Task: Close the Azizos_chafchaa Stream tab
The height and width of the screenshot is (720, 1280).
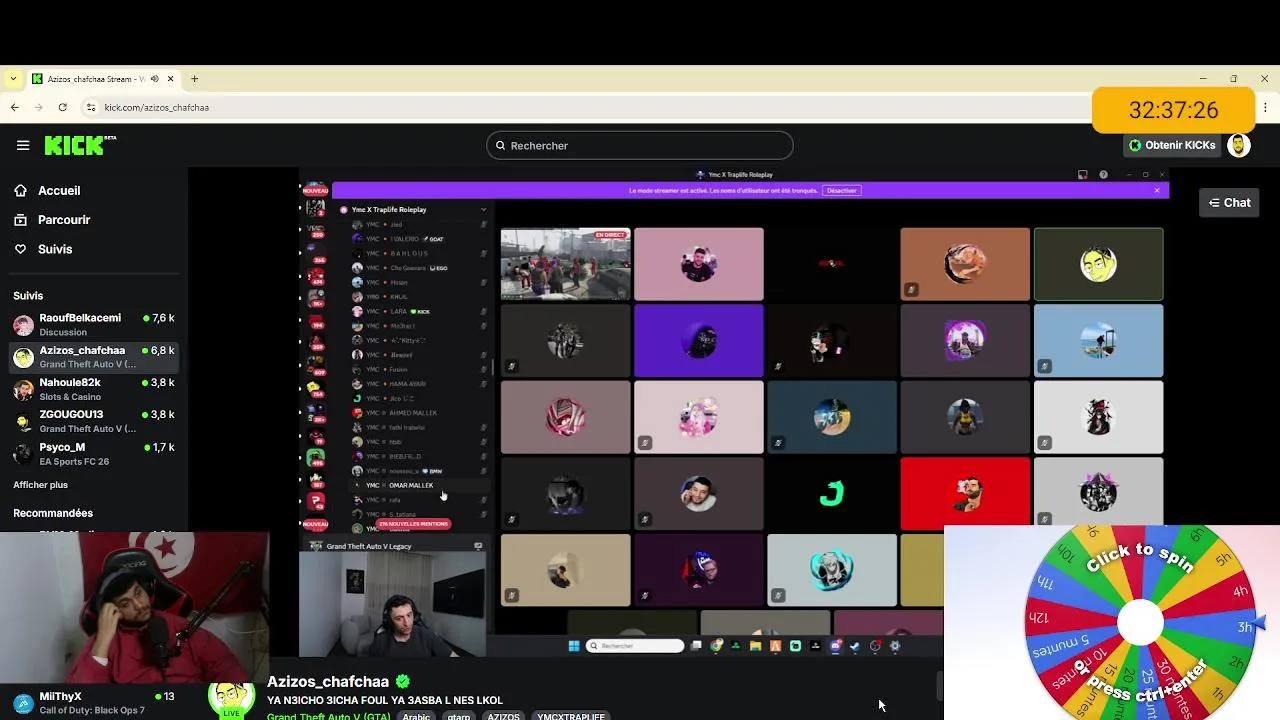Action: pos(171,79)
